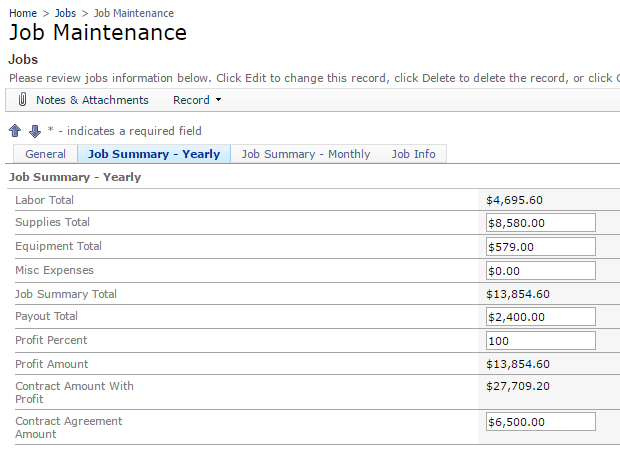Click the Equipment Total input field
This screenshot has height=456, width=620.
540,247
